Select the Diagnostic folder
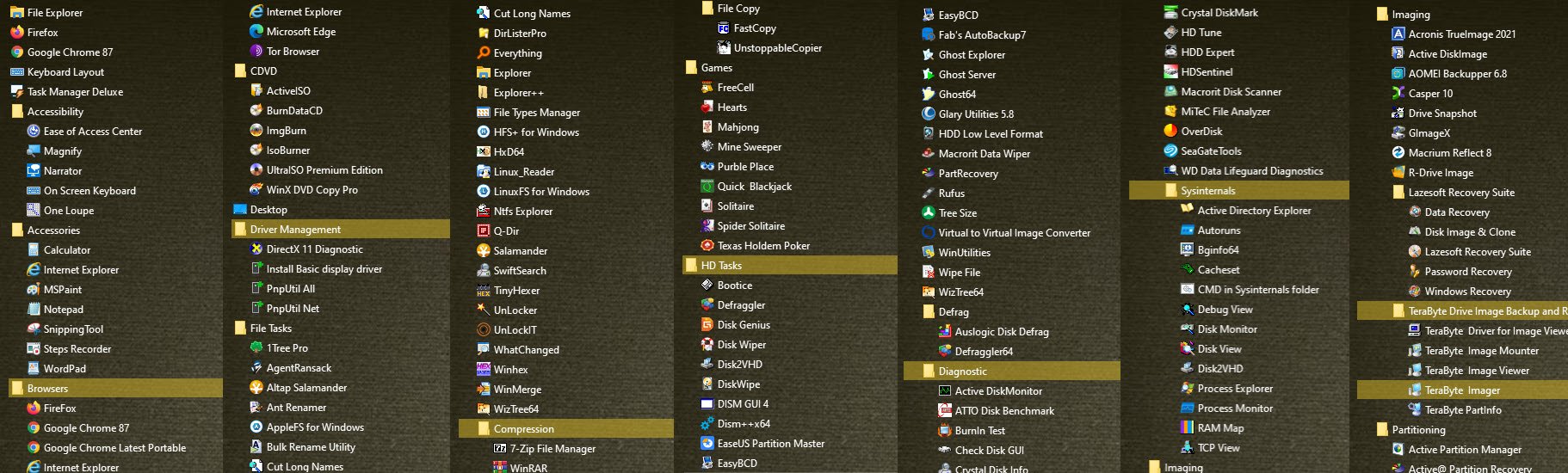The width and height of the screenshot is (1568, 473). (1012, 372)
